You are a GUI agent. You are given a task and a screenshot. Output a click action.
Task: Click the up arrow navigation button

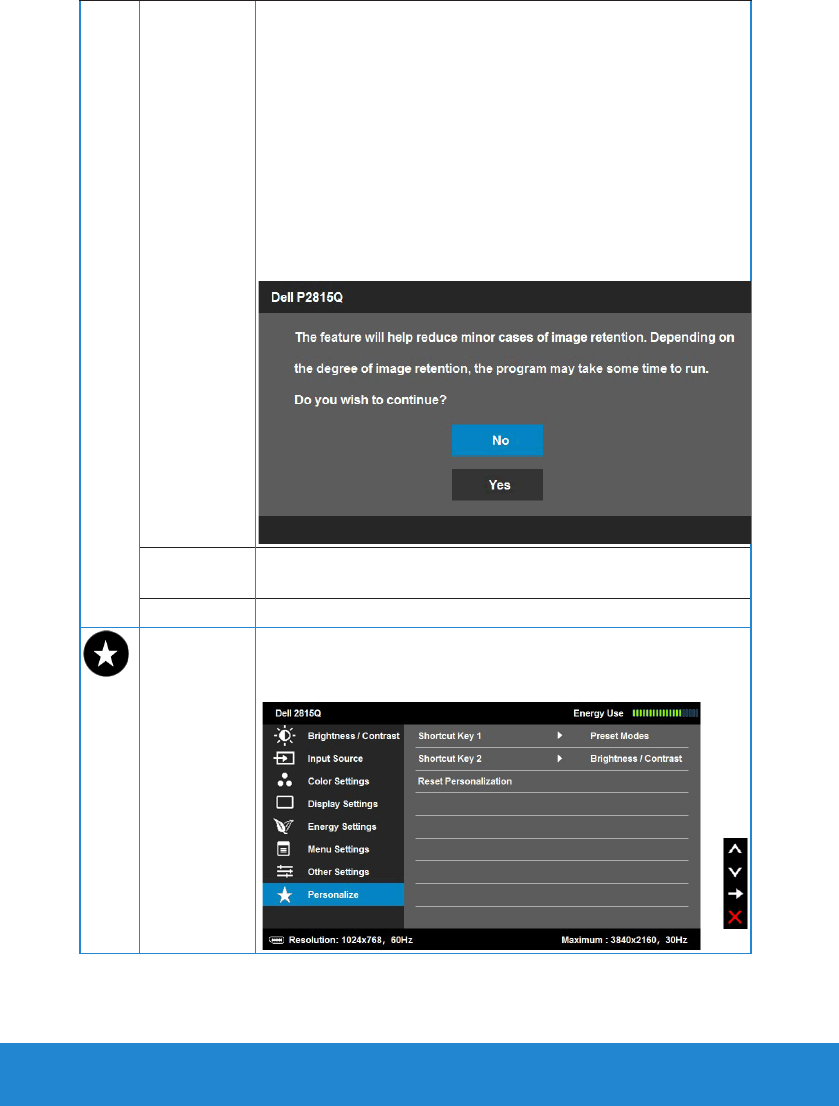[735, 849]
